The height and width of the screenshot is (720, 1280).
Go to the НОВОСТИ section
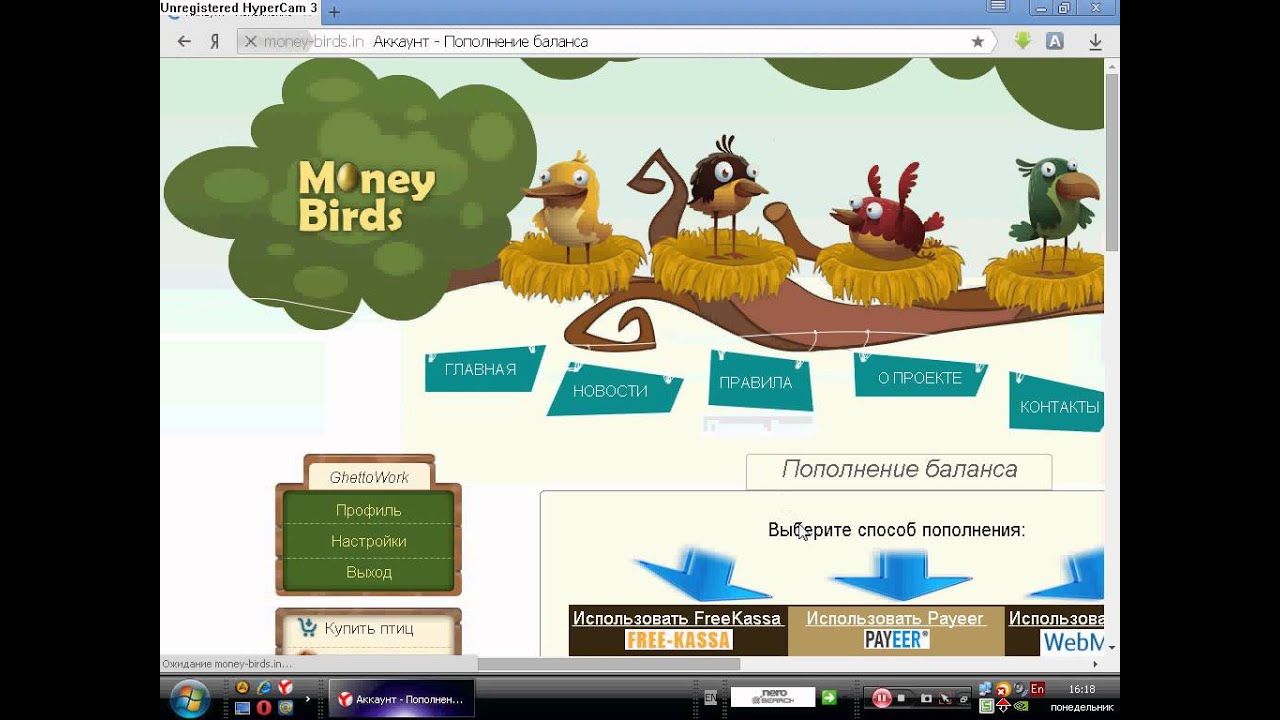pyautogui.click(x=610, y=391)
